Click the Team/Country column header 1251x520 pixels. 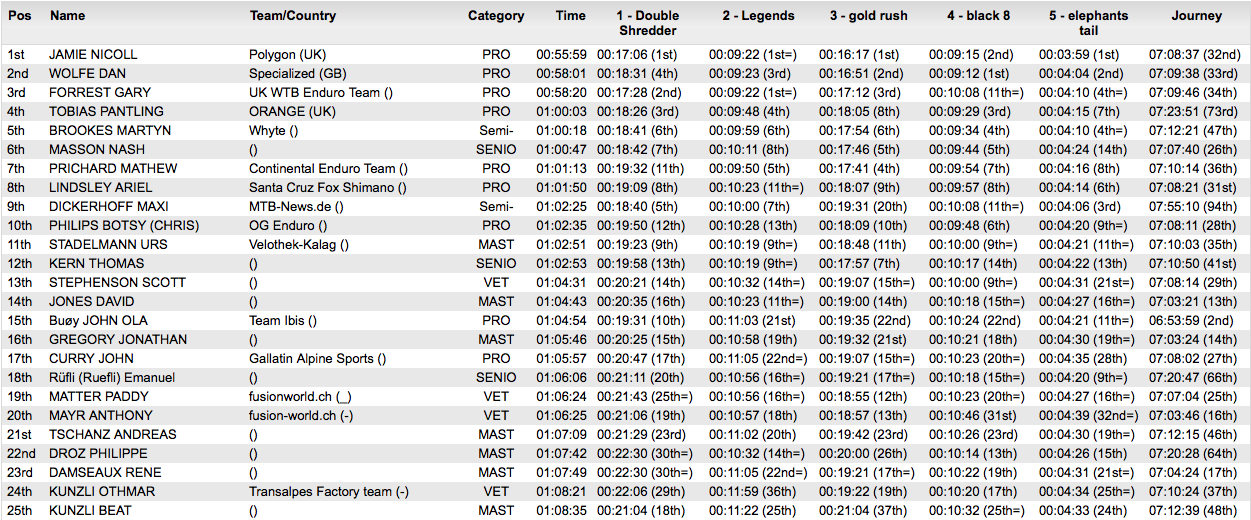[292, 16]
